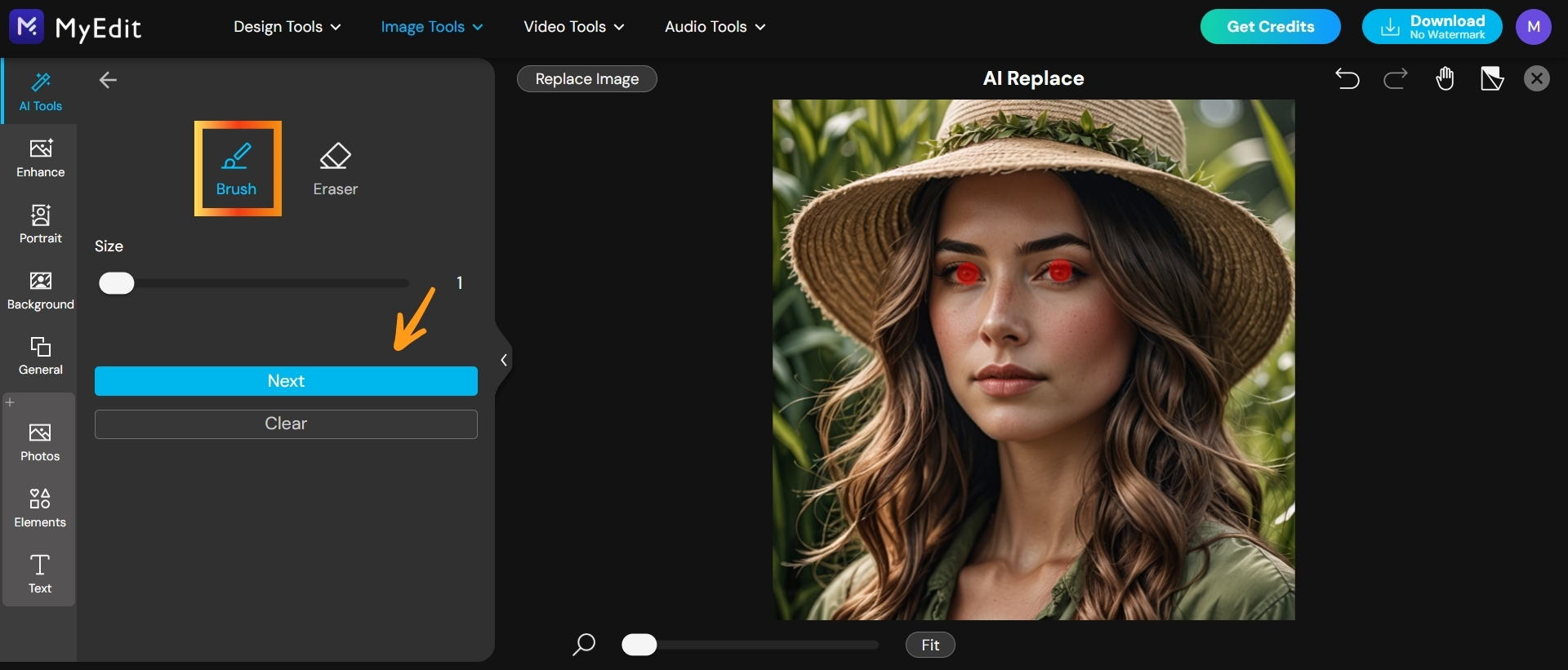Click the Get Credits button
This screenshot has height=670, width=1568.
coord(1270,27)
